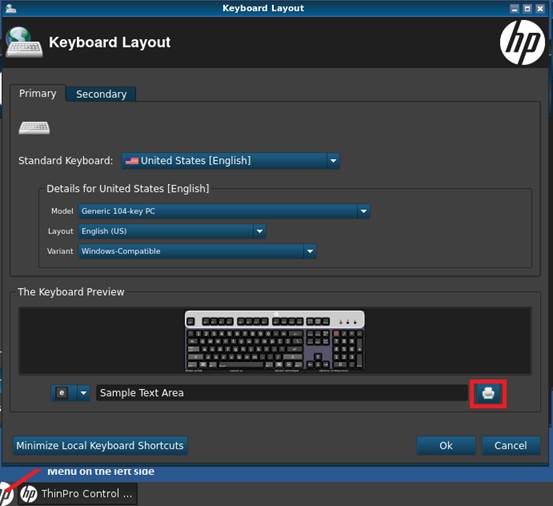The image size is (553, 506).
Task: Click the HP logo in the header
Action: click(522, 42)
